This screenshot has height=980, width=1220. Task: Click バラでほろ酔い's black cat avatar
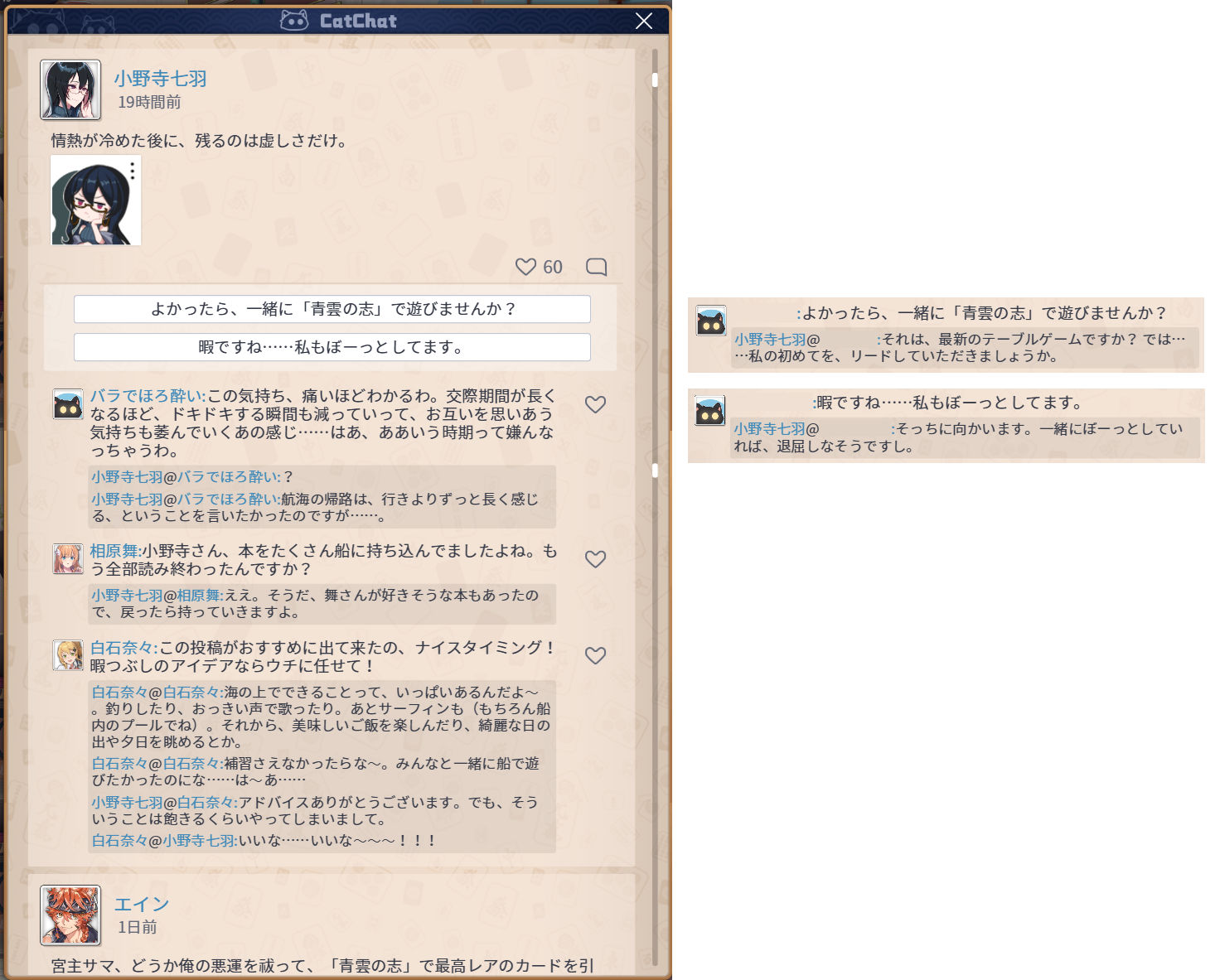click(68, 404)
